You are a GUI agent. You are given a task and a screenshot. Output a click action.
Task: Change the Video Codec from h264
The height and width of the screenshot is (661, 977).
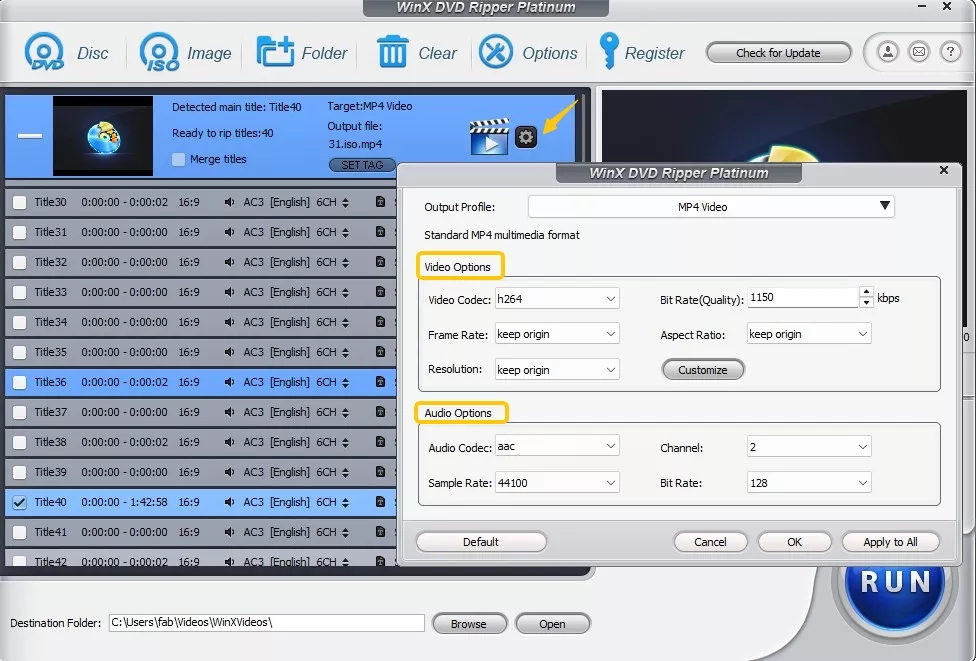[x=556, y=297]
